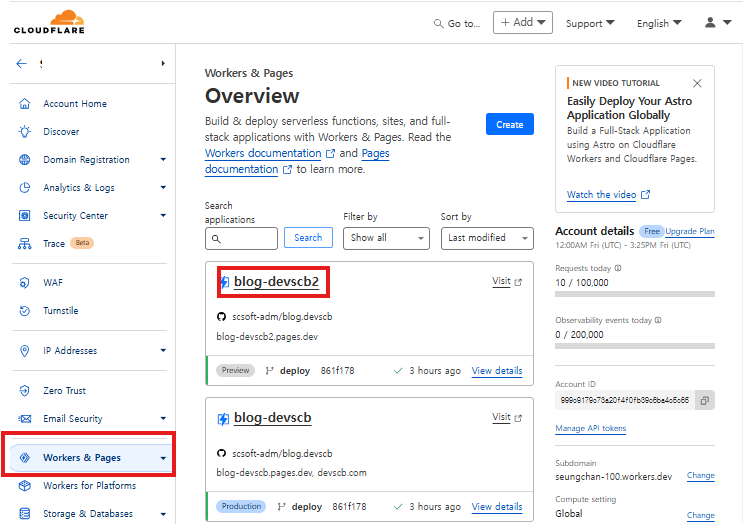Screen dimensions: 743x524
Task: Click the Upgrade Plan link
Action: (x=689, y=231)
